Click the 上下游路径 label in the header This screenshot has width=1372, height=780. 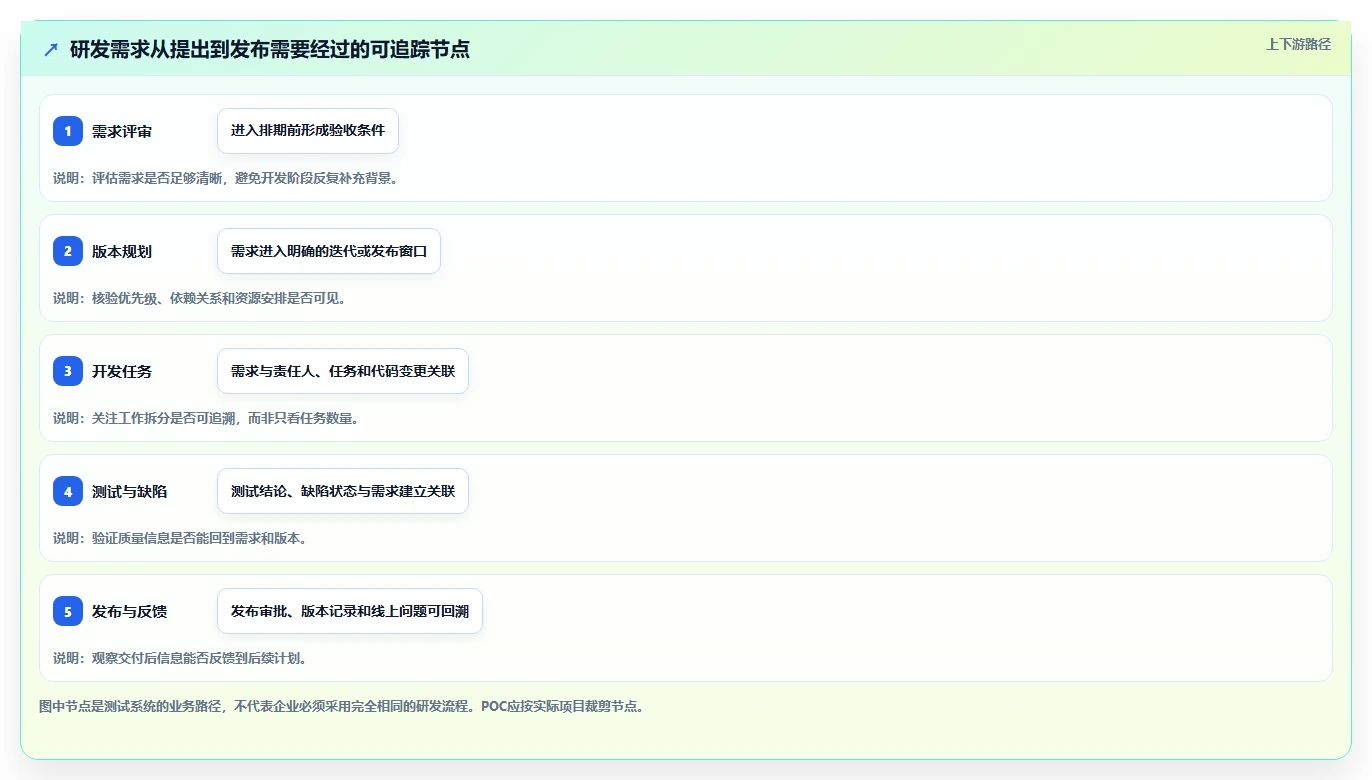click(x=1298, y=44)
